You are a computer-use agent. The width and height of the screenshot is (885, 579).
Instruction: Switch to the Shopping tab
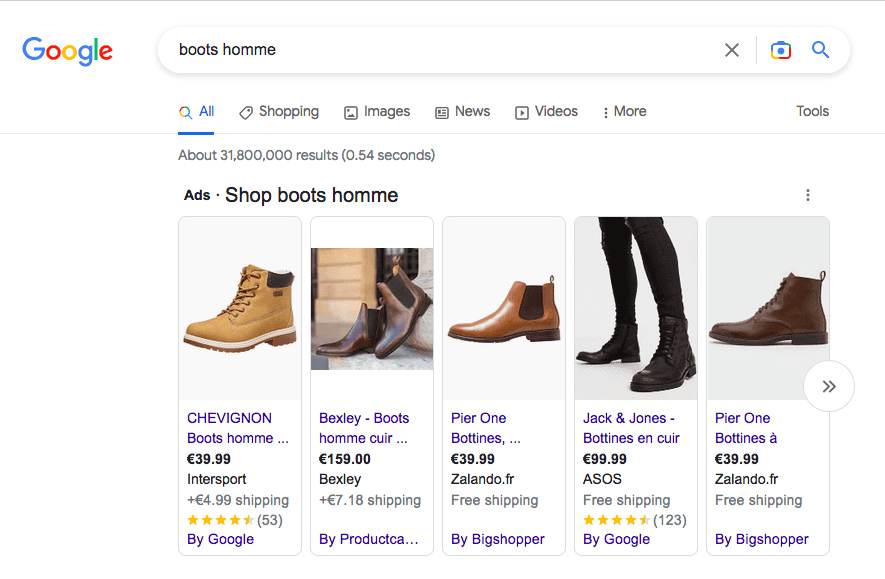(279, 112)
